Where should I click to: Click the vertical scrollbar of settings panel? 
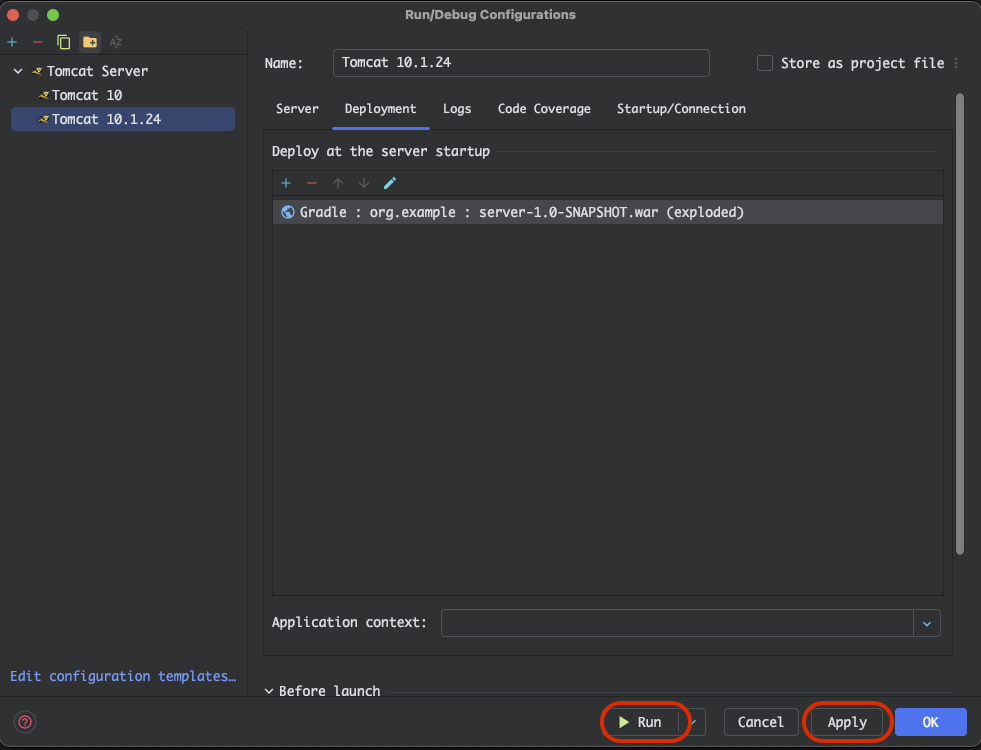coord(960,324)
